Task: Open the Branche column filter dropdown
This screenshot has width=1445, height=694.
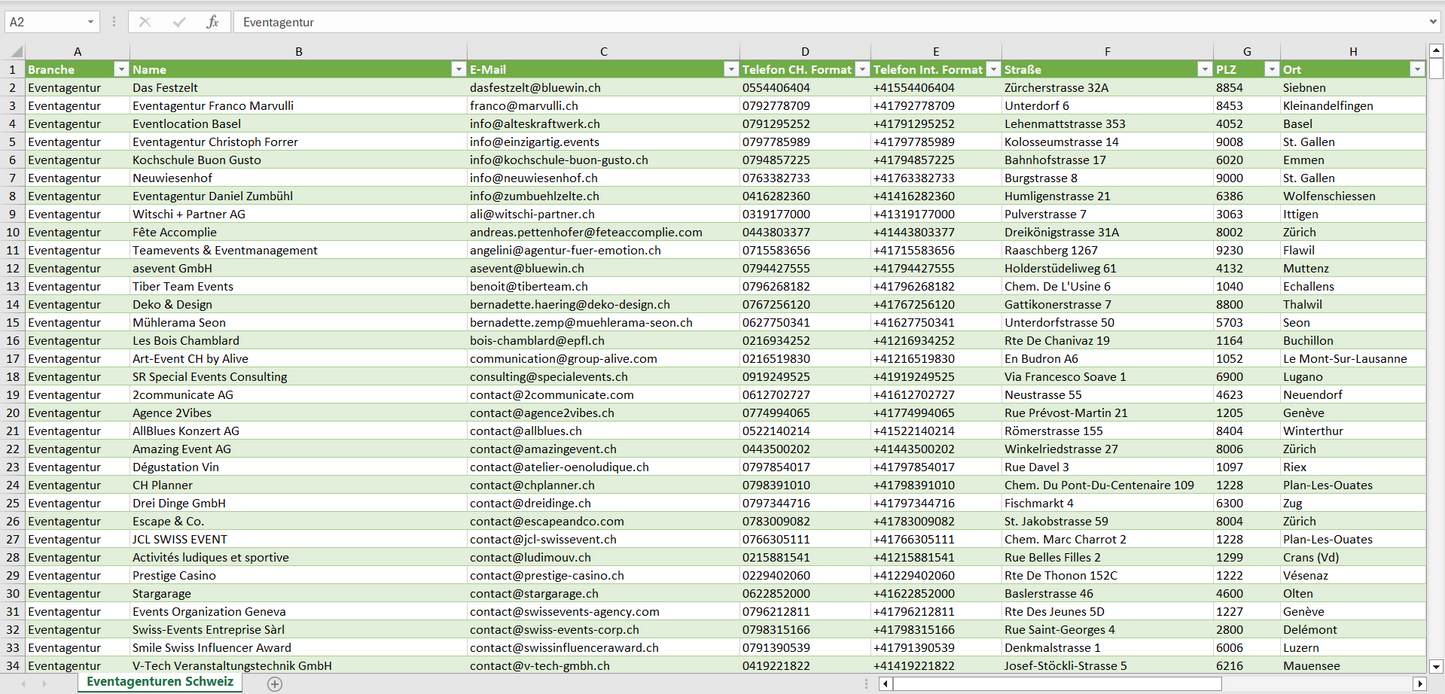Action: [x=121, y=70]
